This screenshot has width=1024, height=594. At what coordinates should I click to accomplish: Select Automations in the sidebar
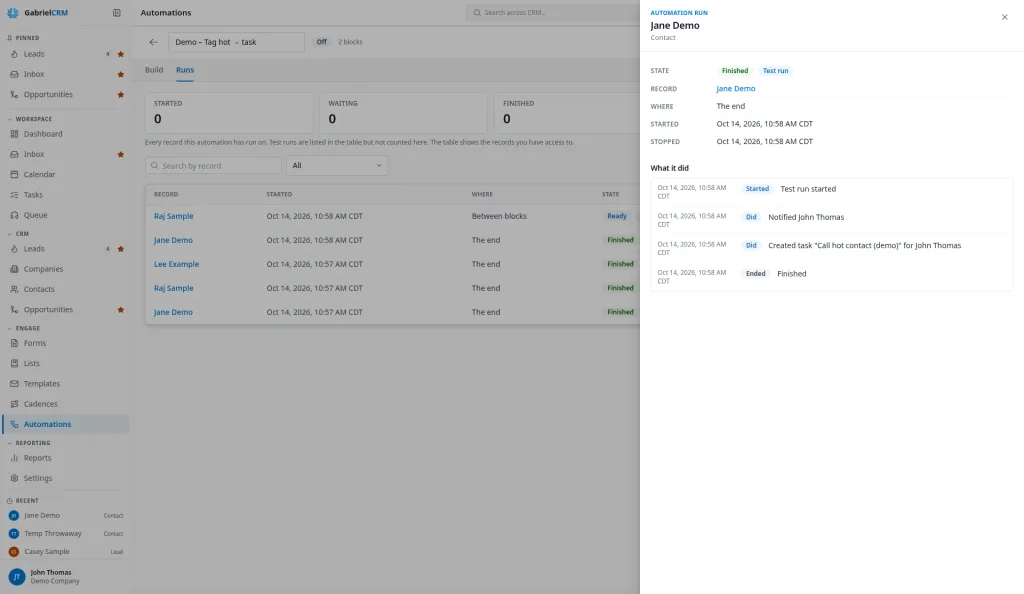point(66,424)
